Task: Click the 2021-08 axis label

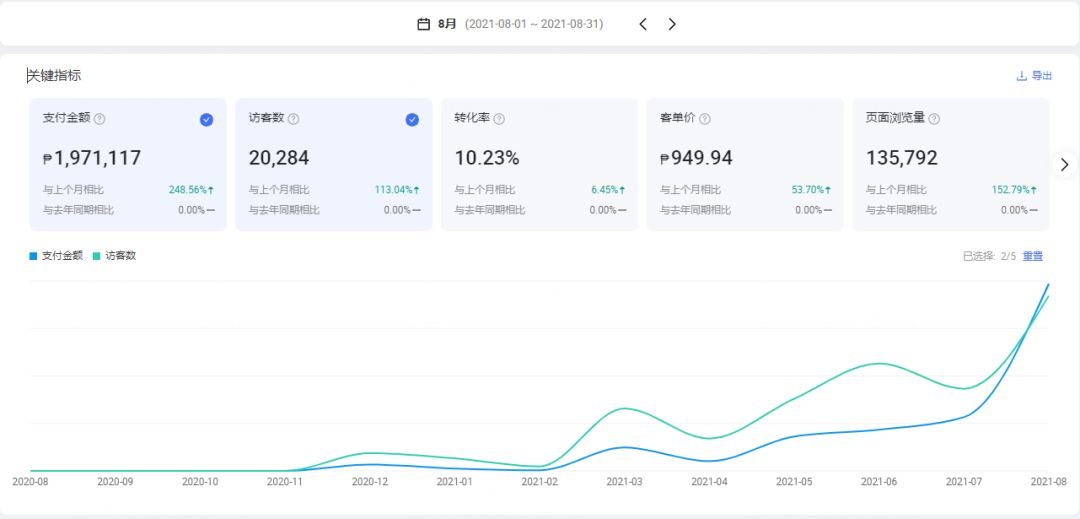Action: point(1049,482)
